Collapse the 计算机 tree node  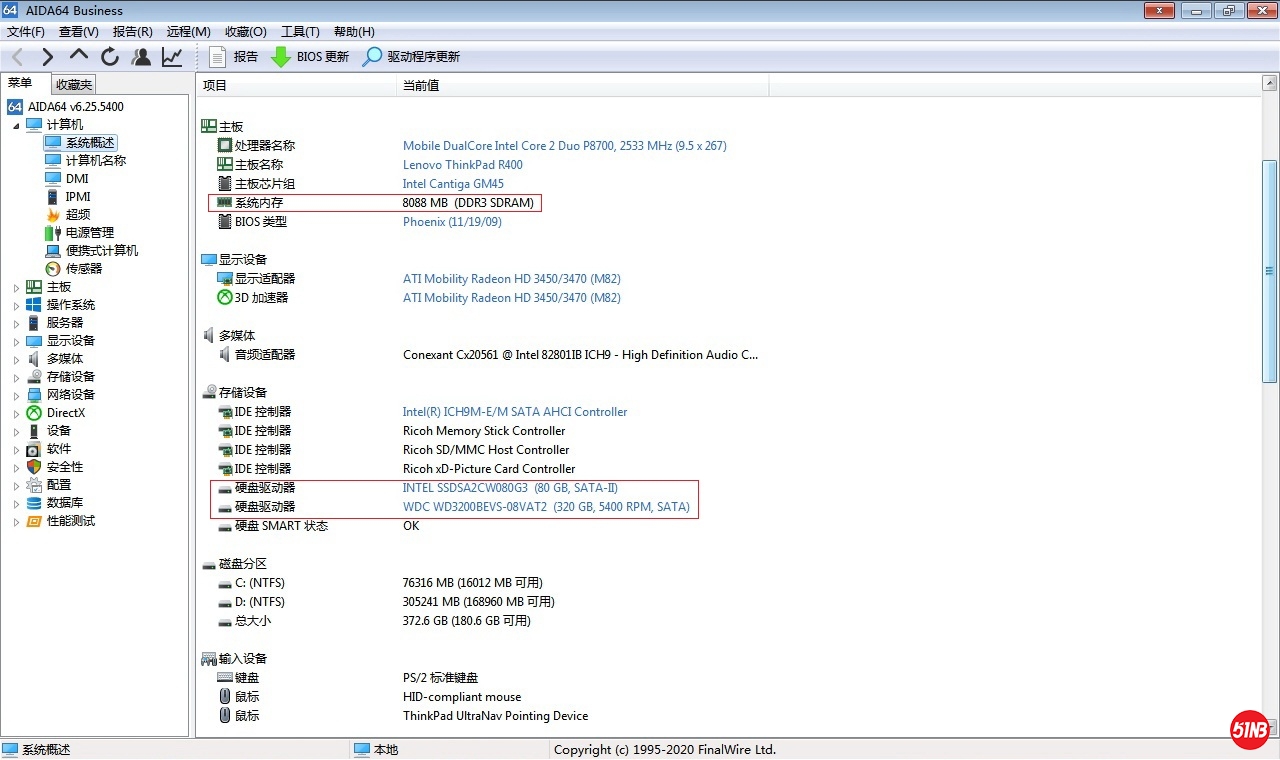point(16,125)
